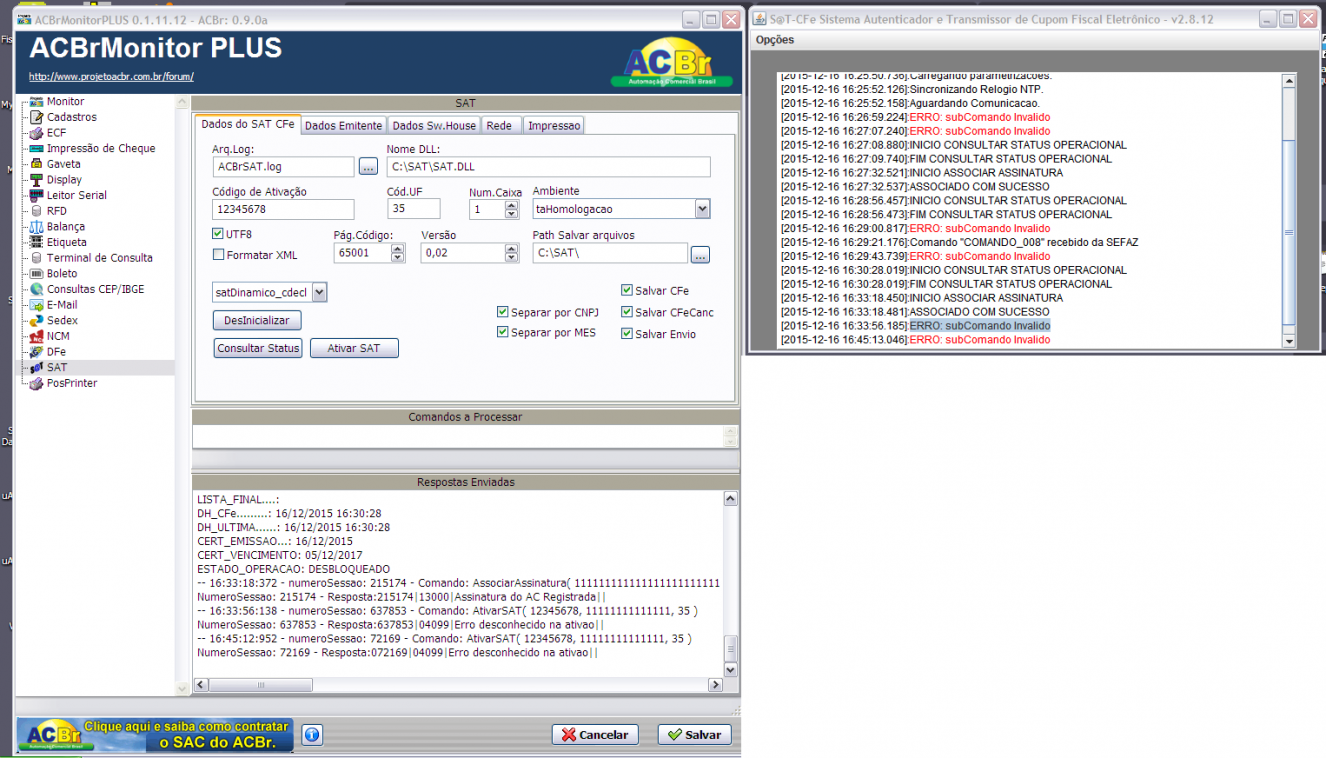Image resolution: width=1326 pixels, height=758 pixels.
Task: Select Impressão de Cheque icon
Action: coord(37,148)
